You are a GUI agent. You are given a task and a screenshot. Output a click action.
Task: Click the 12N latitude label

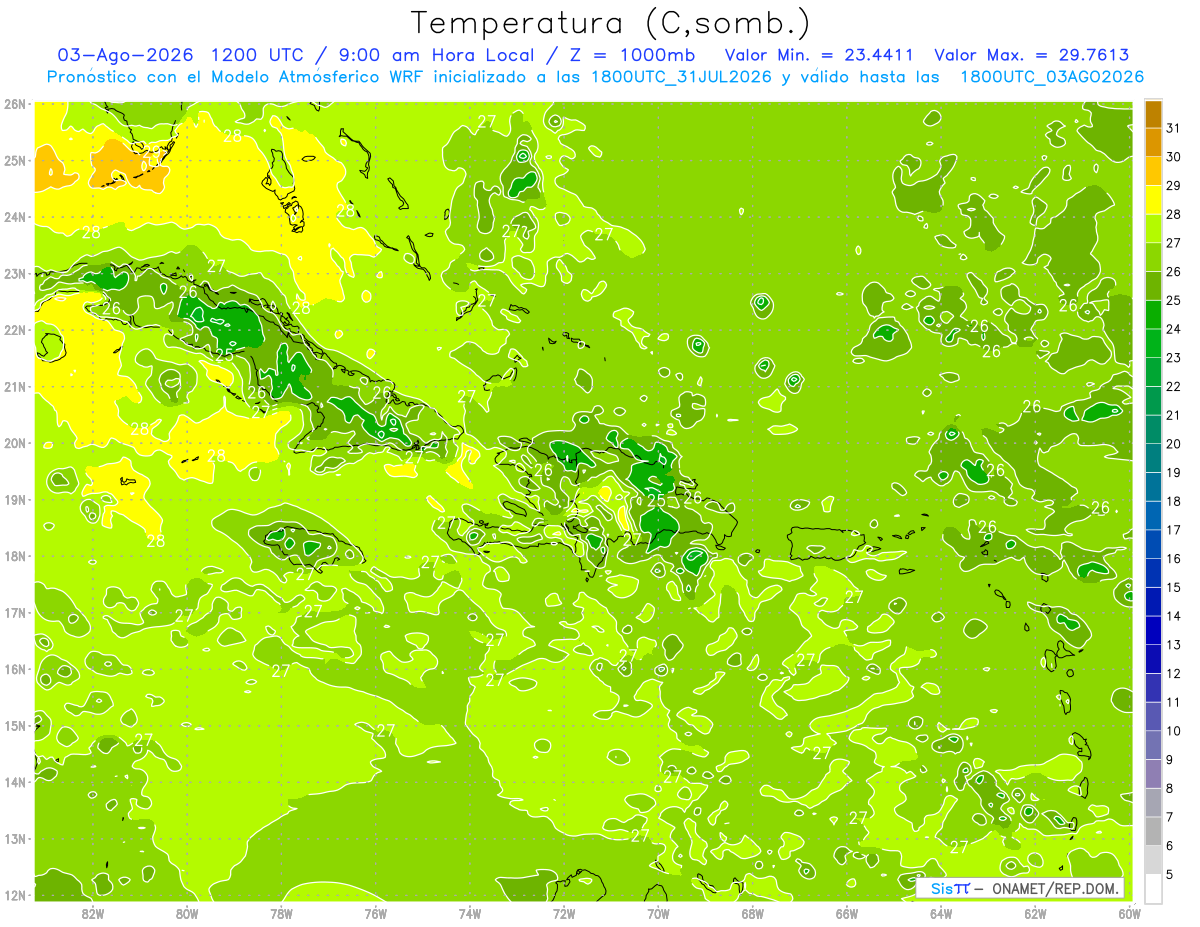[15, 895]
